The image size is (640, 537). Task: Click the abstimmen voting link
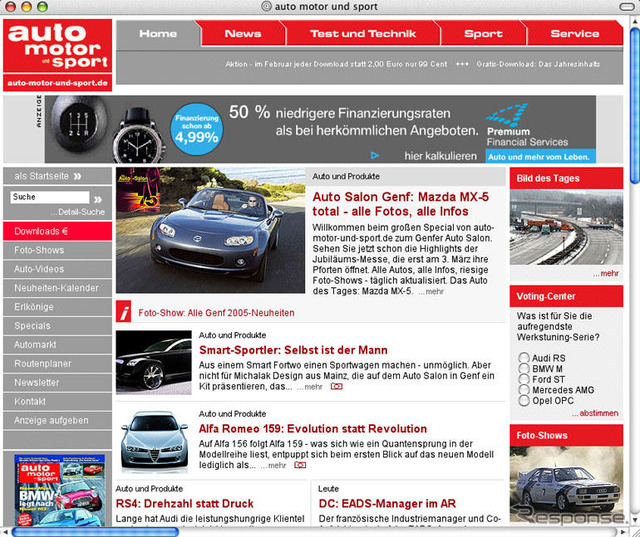pos(595,413)
